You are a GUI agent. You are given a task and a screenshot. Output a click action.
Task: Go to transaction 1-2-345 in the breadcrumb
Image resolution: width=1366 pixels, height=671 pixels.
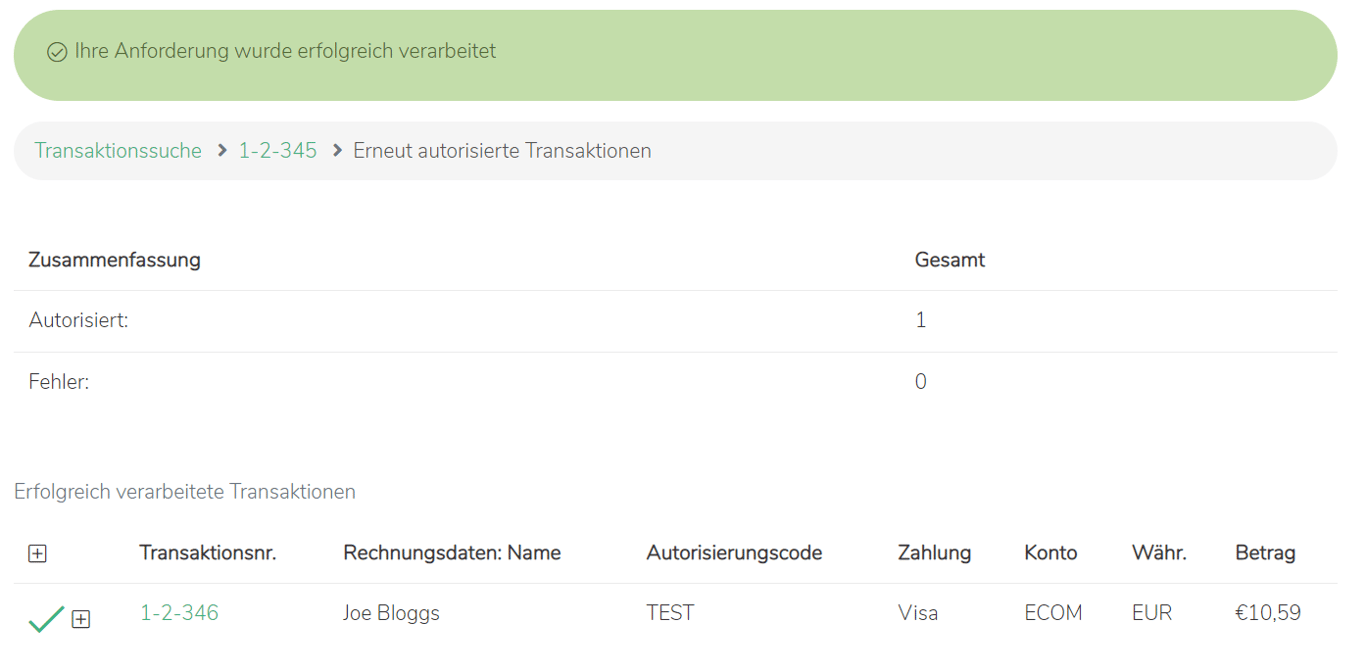click(277, 151)
